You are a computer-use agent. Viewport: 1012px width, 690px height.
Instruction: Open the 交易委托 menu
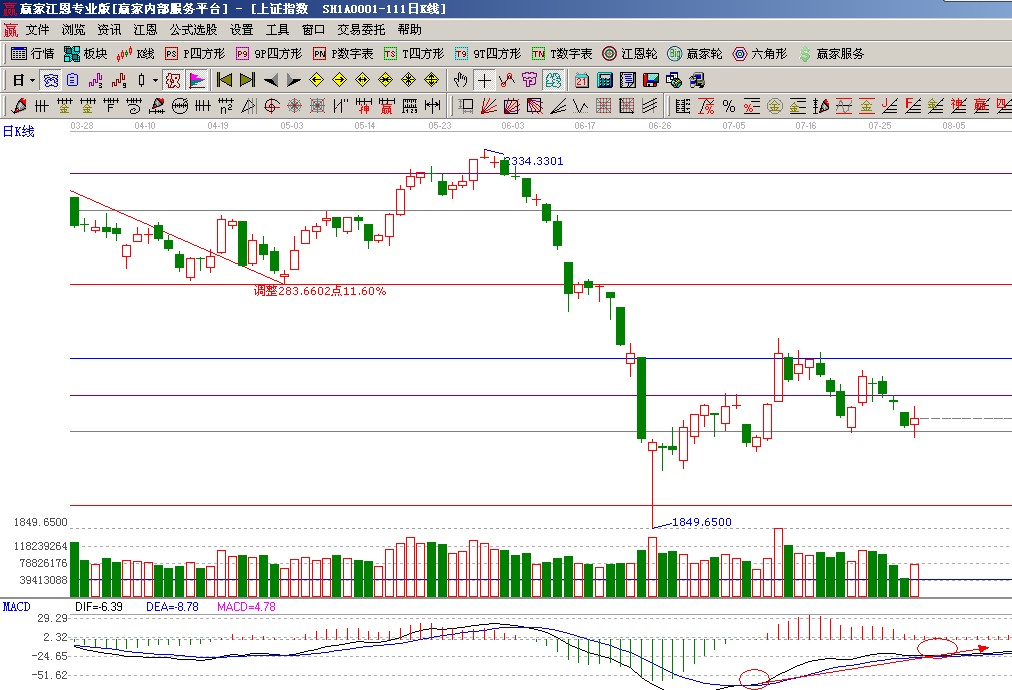click(361, 30)
